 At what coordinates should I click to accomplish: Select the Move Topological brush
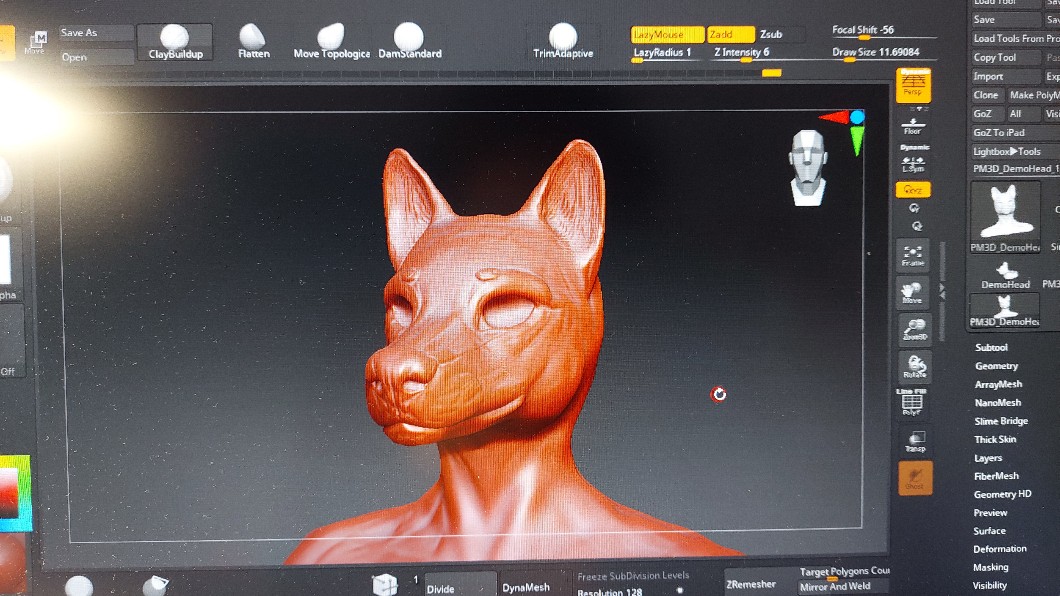pyautogui.click(x=331, y=42)
